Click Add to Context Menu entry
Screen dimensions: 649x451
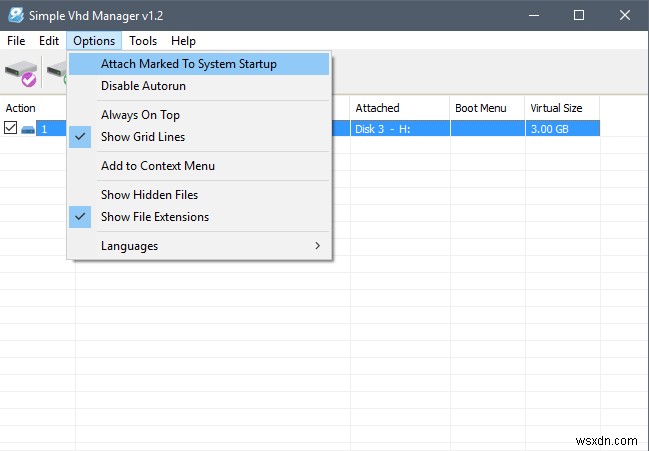157,166
